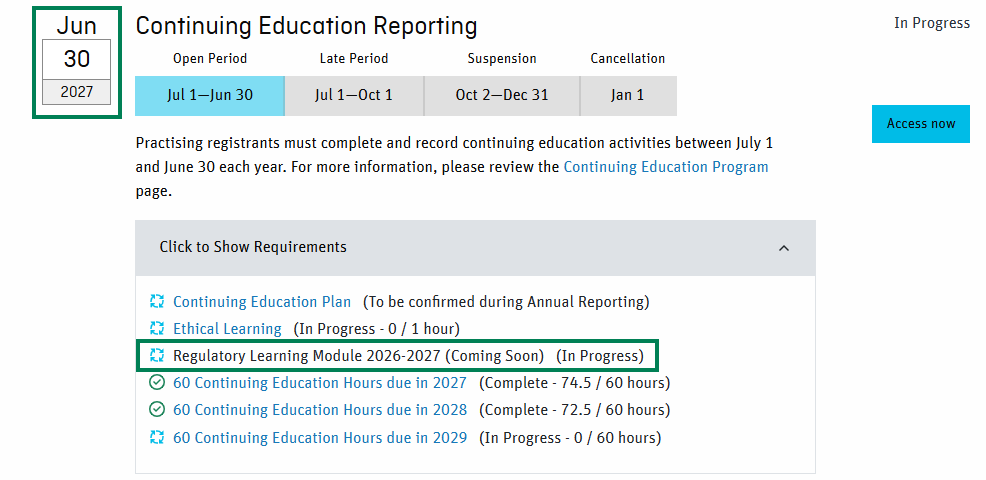Select the Oct 2—Dec 31 Suspension segment

click(x=502, y=96)
